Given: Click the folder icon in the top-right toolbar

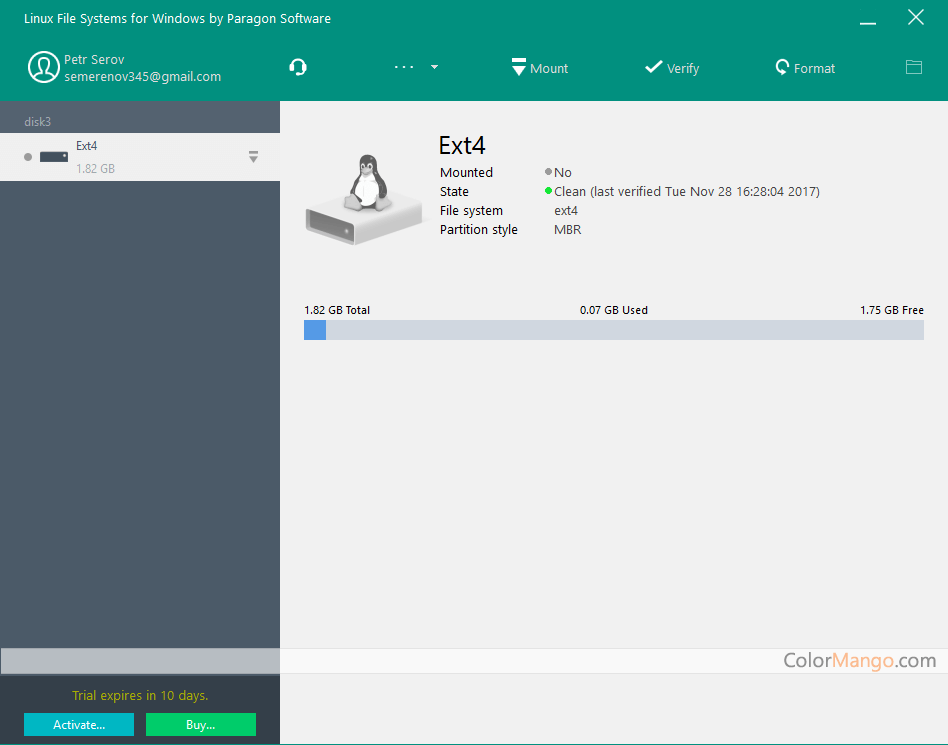Looking at the screenshot, I should (913, 67).
